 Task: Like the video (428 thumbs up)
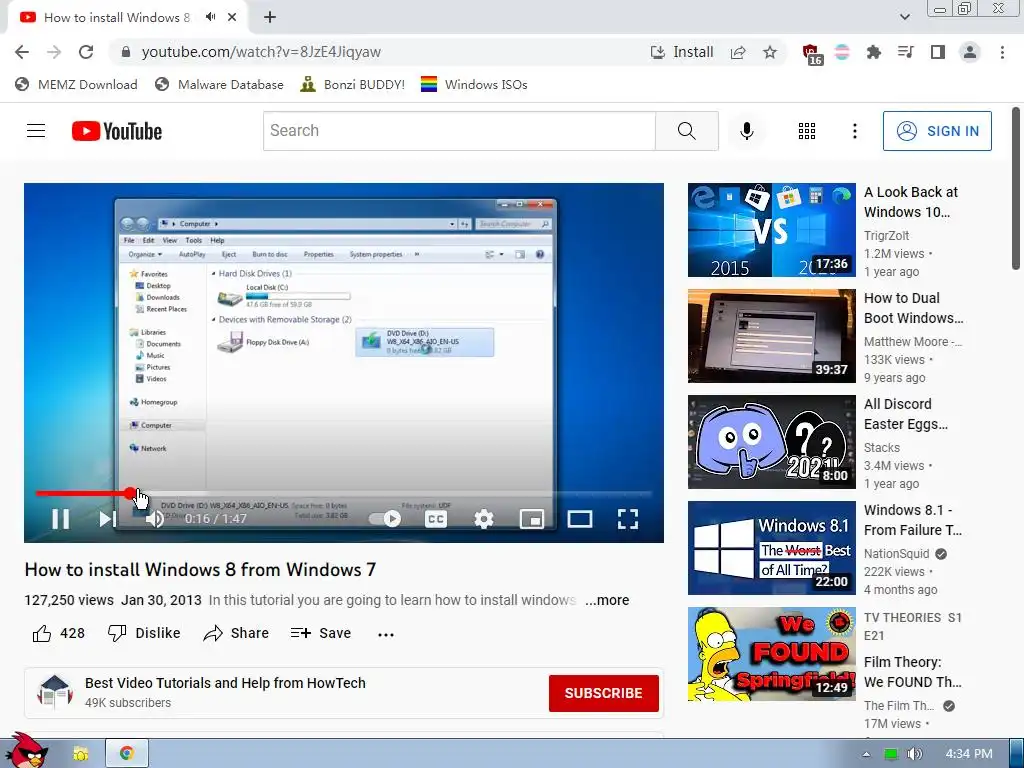click(58, 633)
